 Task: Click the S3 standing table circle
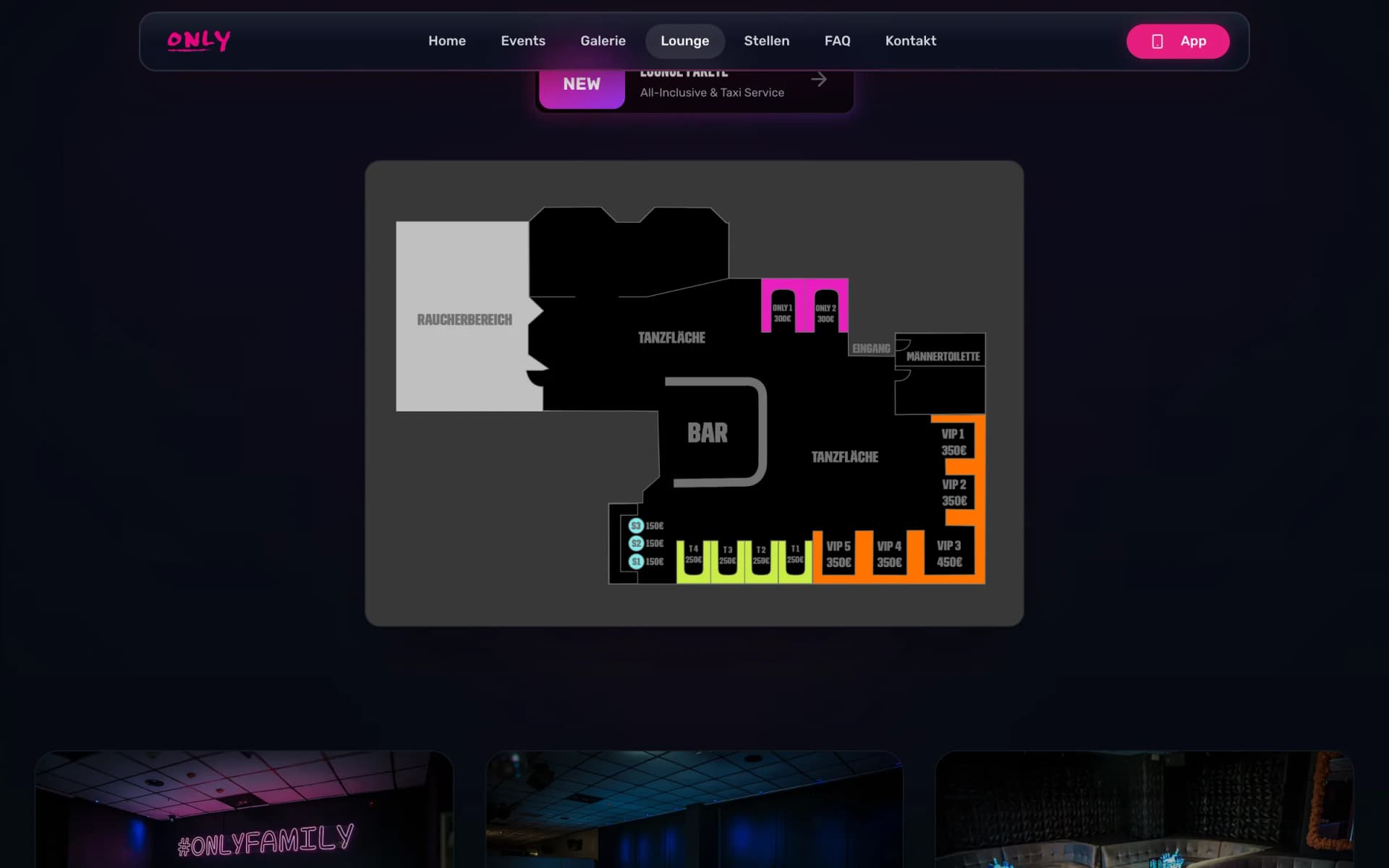click(x=636, y=526)
